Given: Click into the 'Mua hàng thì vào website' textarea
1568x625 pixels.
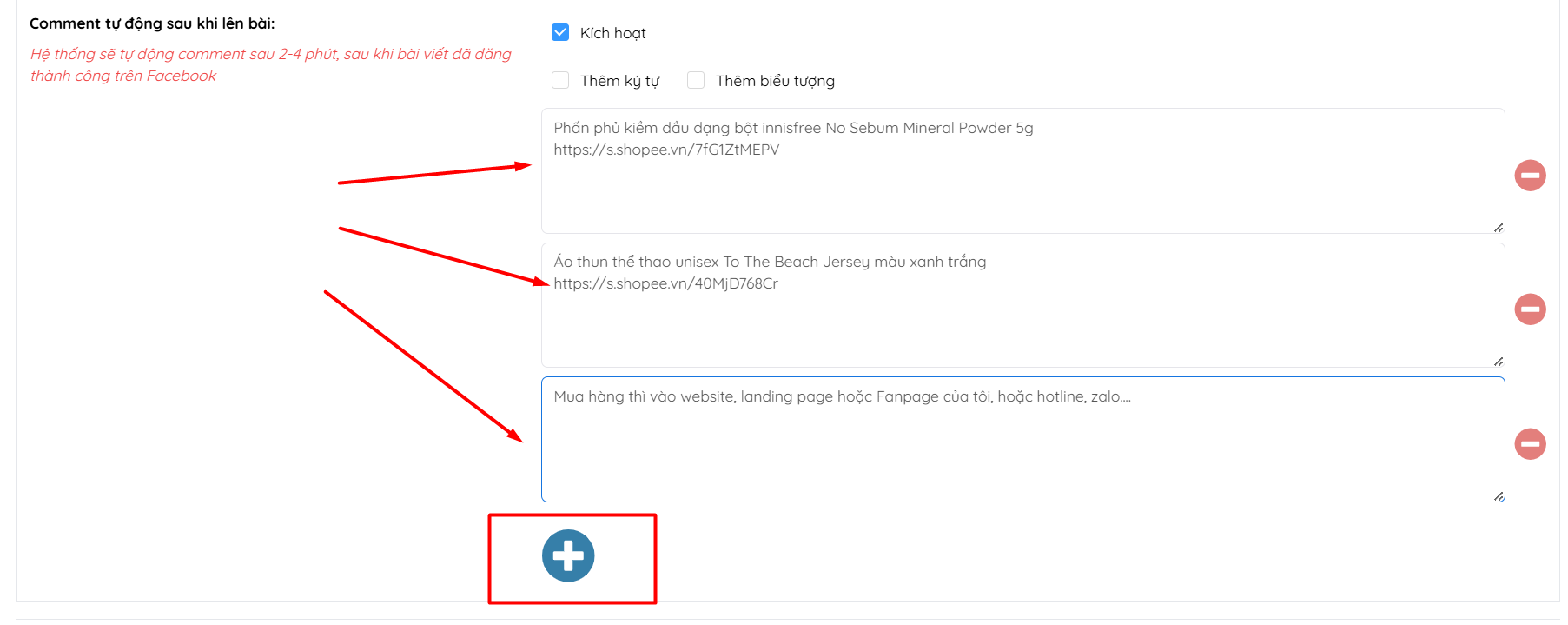Looking at the screenshot, I should [1022, 439].
